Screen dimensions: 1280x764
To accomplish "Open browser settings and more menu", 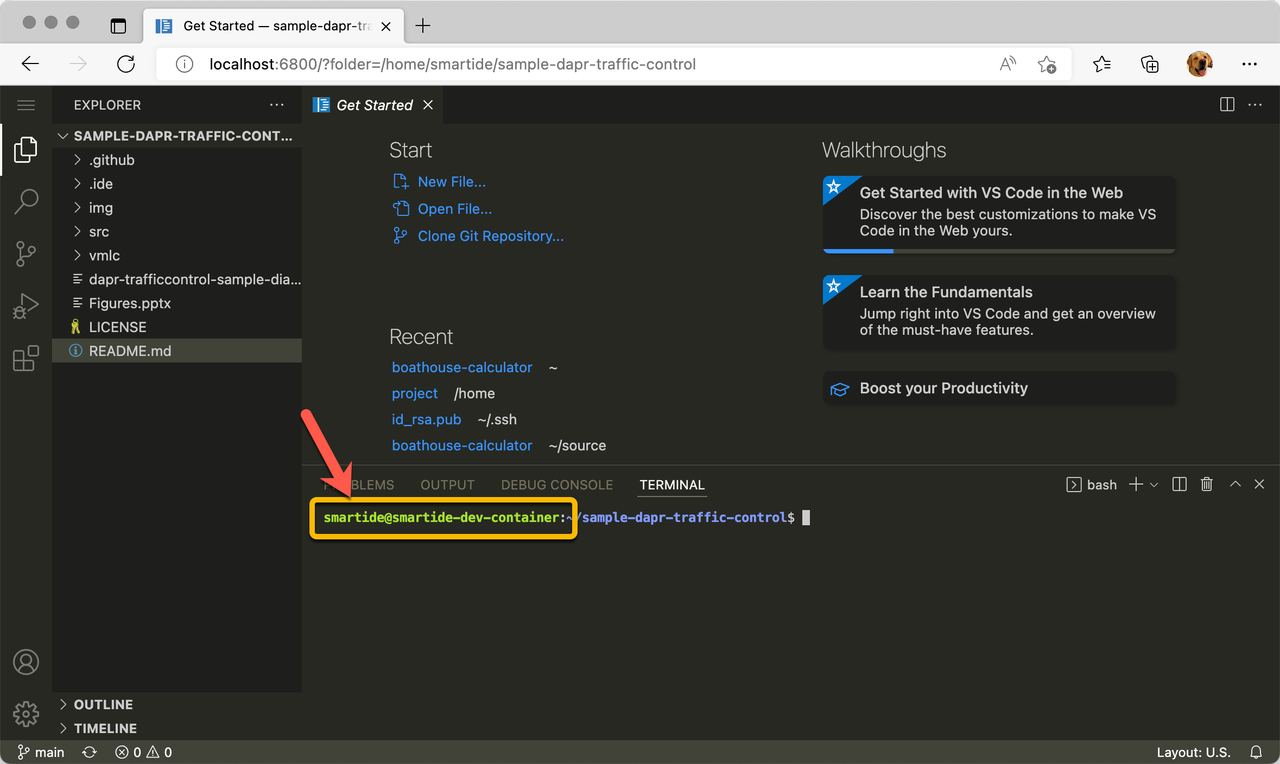I will 1249,64.
